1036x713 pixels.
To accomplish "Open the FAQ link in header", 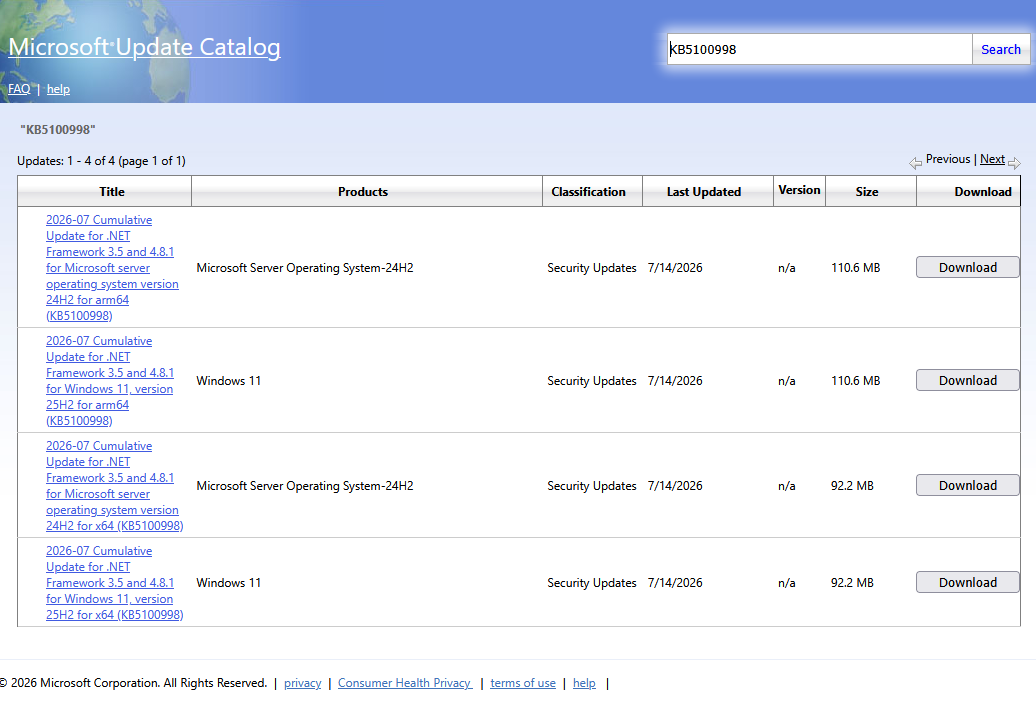I will pyautogui.click(x=19, y=89).
